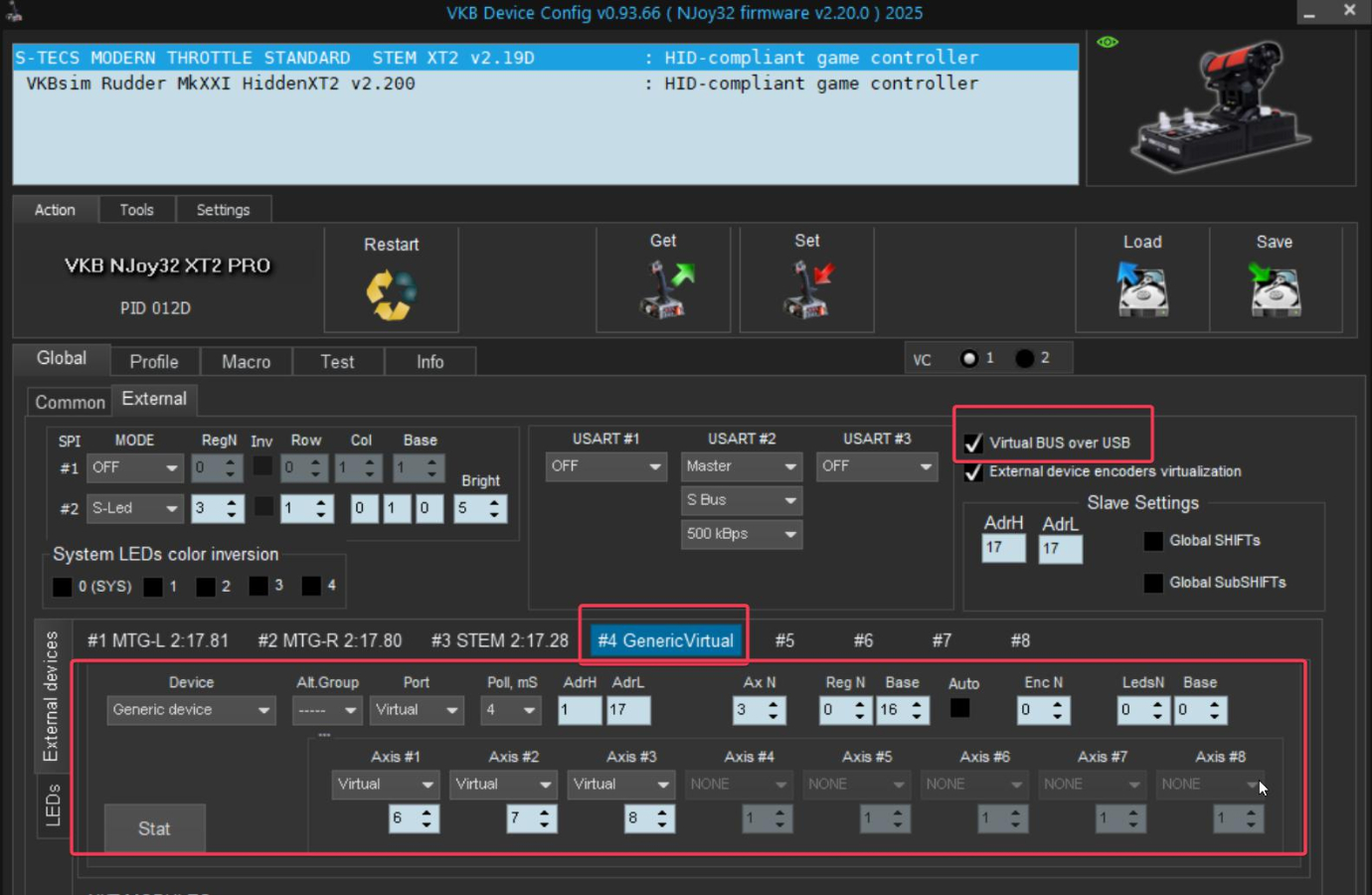Screen dimensions: 1372x895
Task: Expand the 500 kBps baud rate dropdown
Action: pos(742,534)
